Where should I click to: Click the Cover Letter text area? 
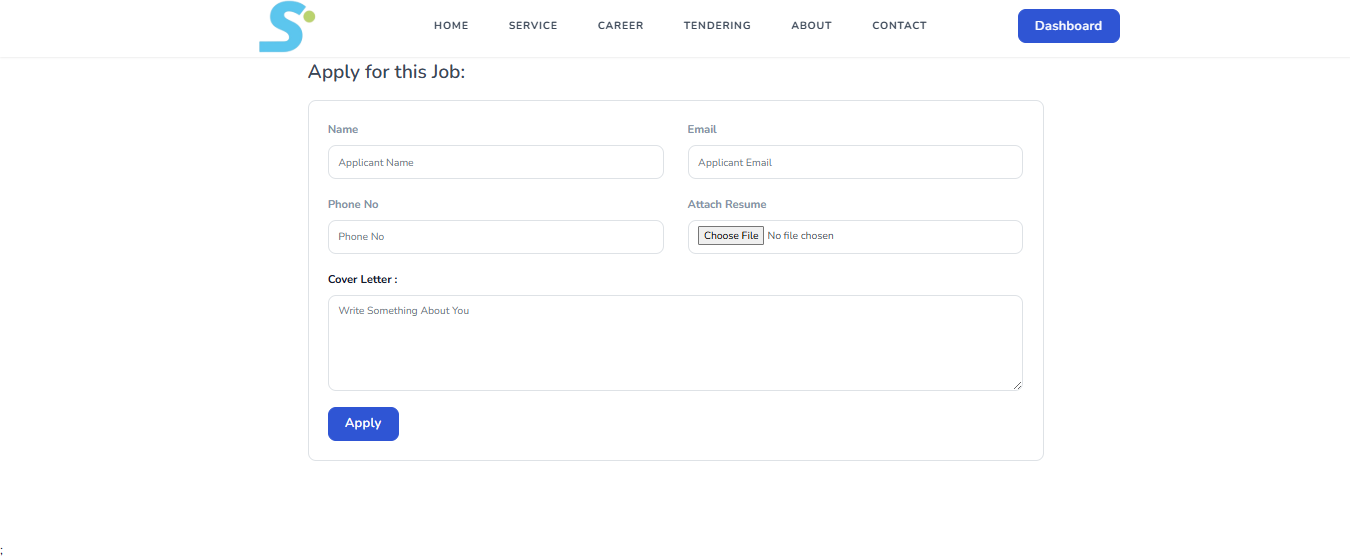[x=675, y=343]
